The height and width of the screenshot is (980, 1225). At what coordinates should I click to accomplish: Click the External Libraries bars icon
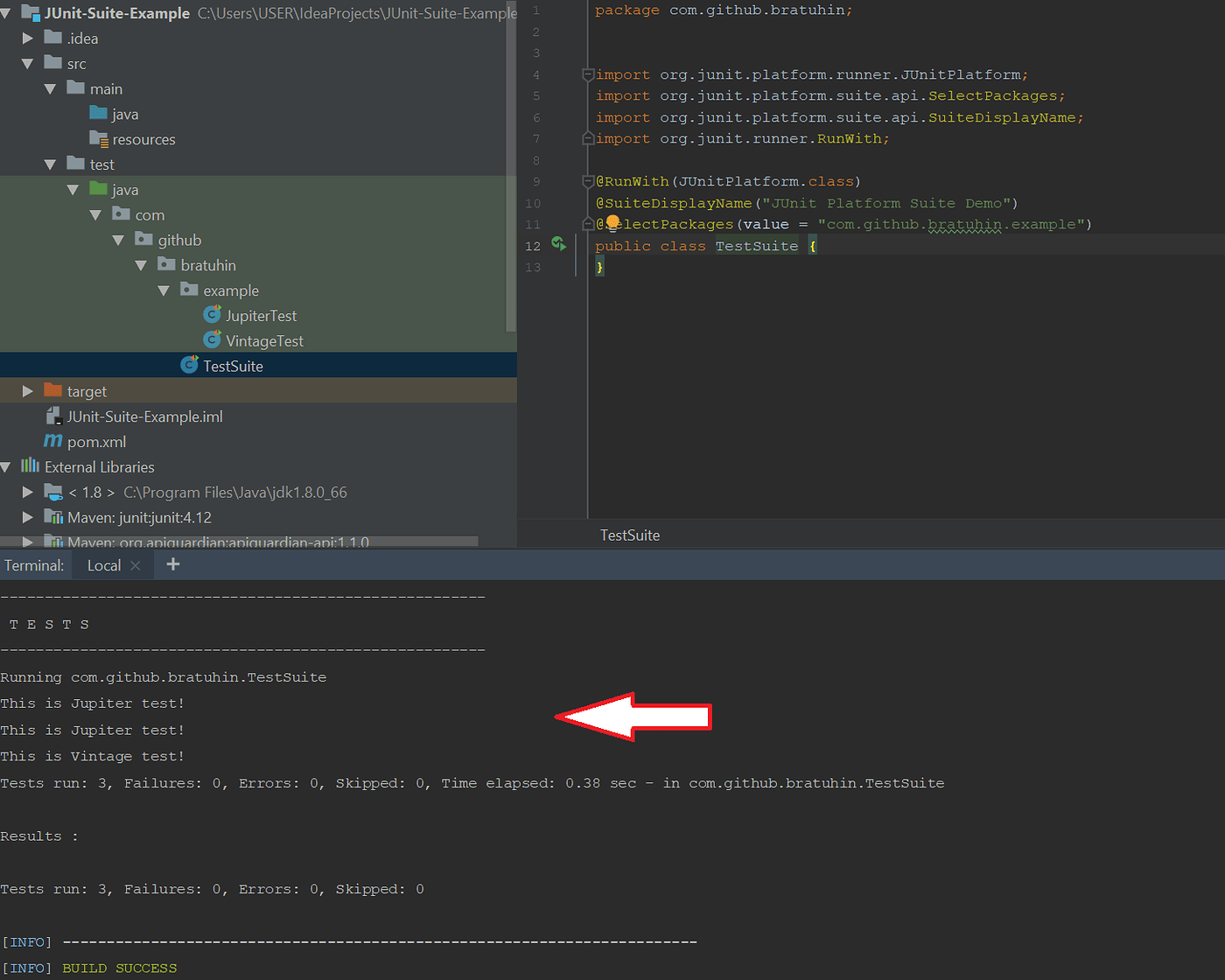click(31, 465)
